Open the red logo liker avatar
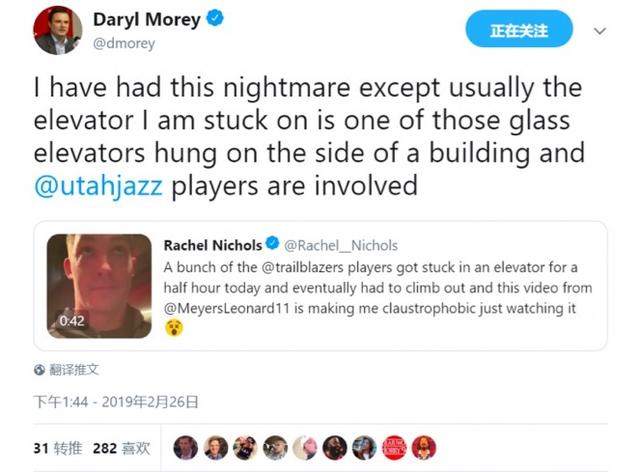 pos(394,448)
